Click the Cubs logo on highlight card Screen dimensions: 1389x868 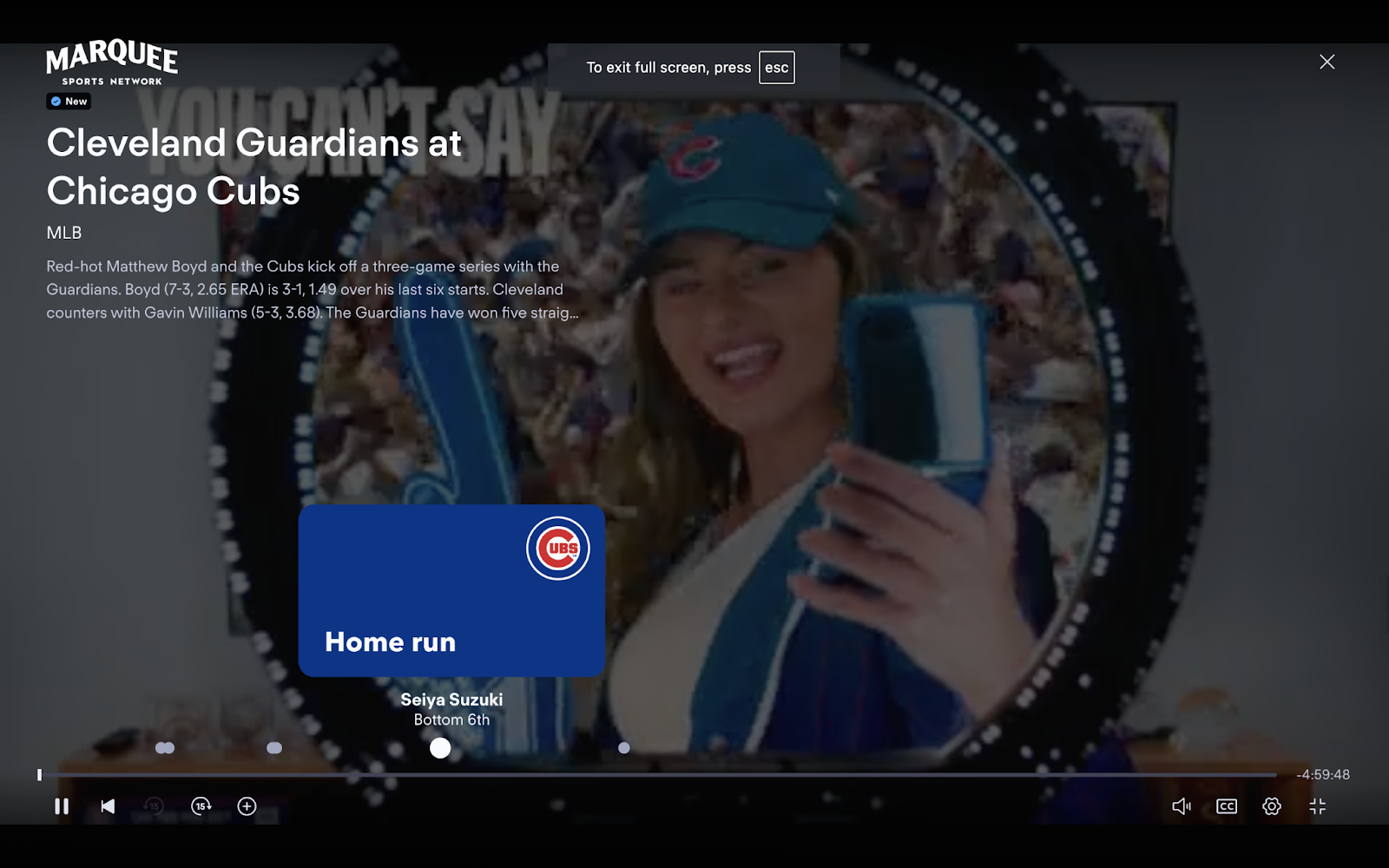click(x=558, y=549)
